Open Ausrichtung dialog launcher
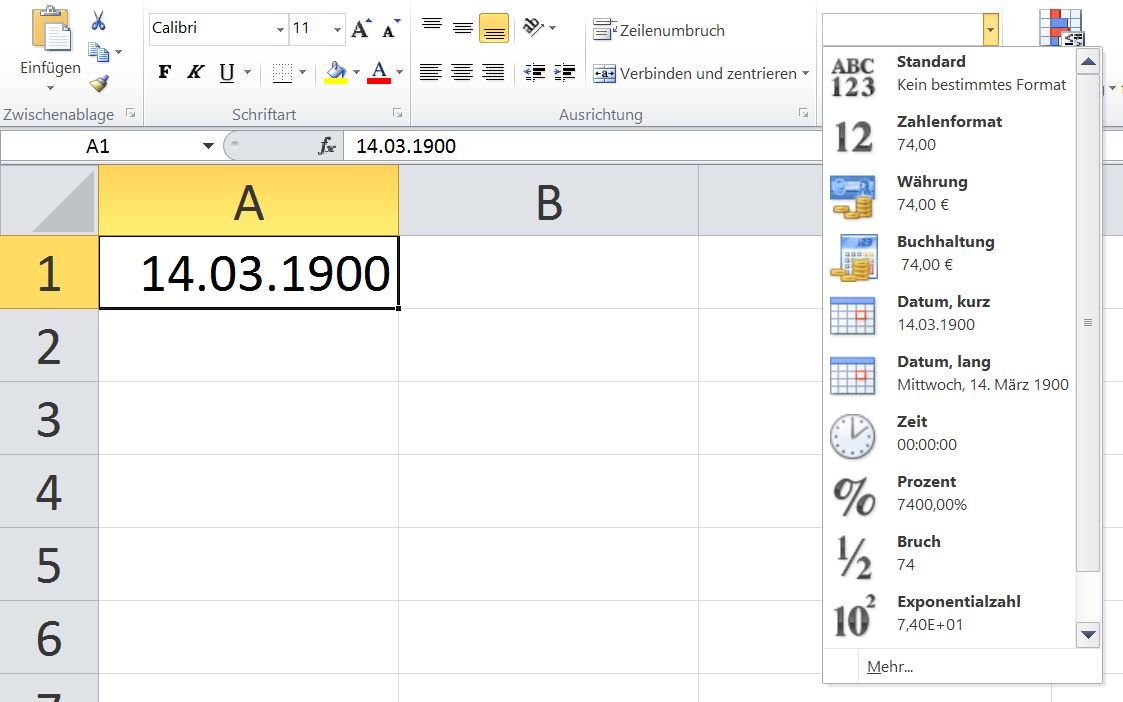1123x702 pixels. click(x=804, y=113)
